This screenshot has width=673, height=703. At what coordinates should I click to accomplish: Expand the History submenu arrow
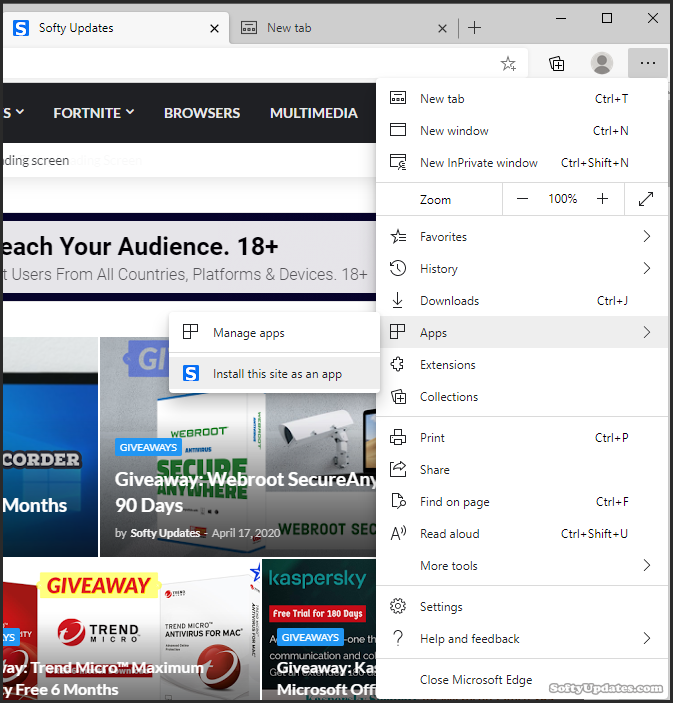tap(647, 268)
